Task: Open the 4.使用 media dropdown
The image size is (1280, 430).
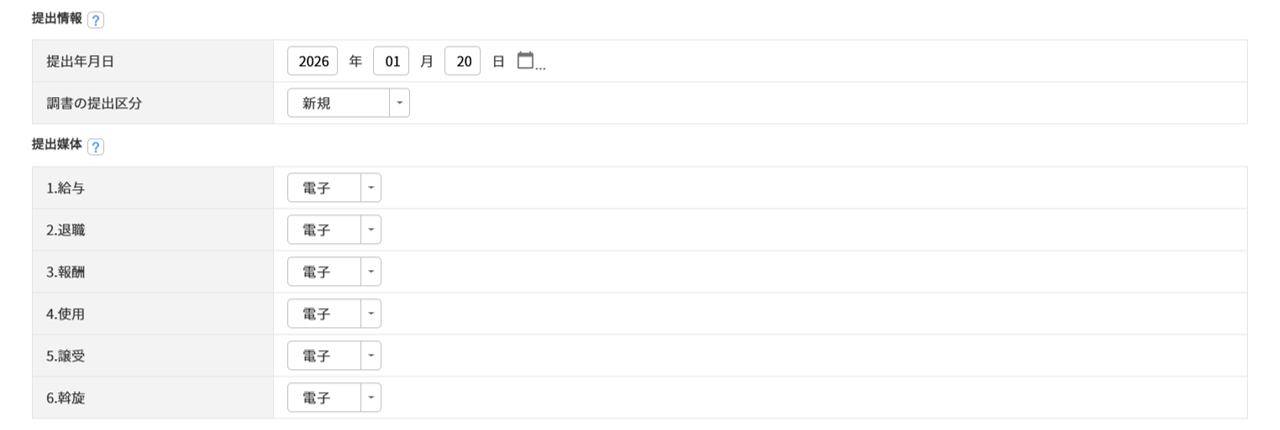Action: [371, 314]
